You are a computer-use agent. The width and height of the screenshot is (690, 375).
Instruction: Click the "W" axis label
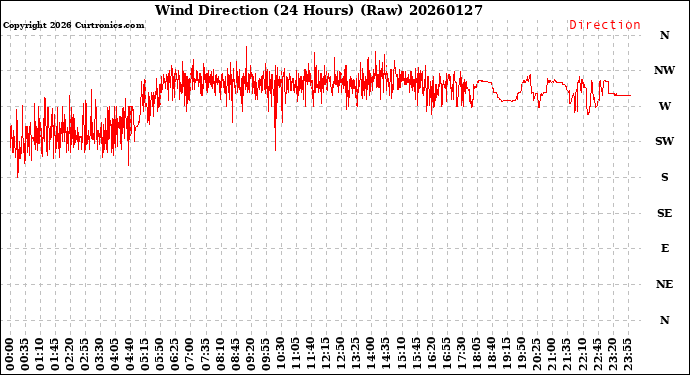pyautogui.click(x=664, y=106)
